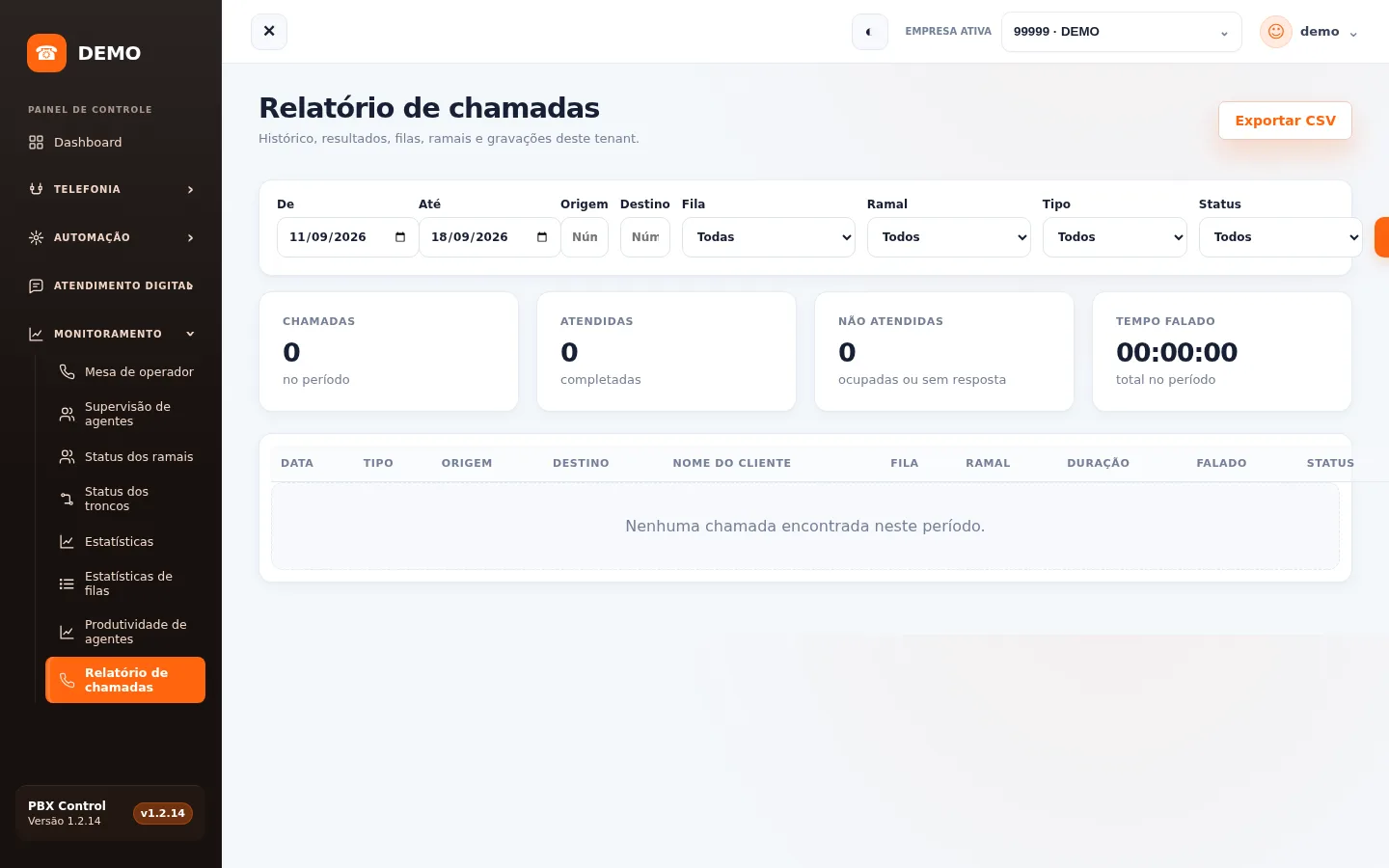
Task: Open the Ramal filter dropdown
Action: click(949, 237)
